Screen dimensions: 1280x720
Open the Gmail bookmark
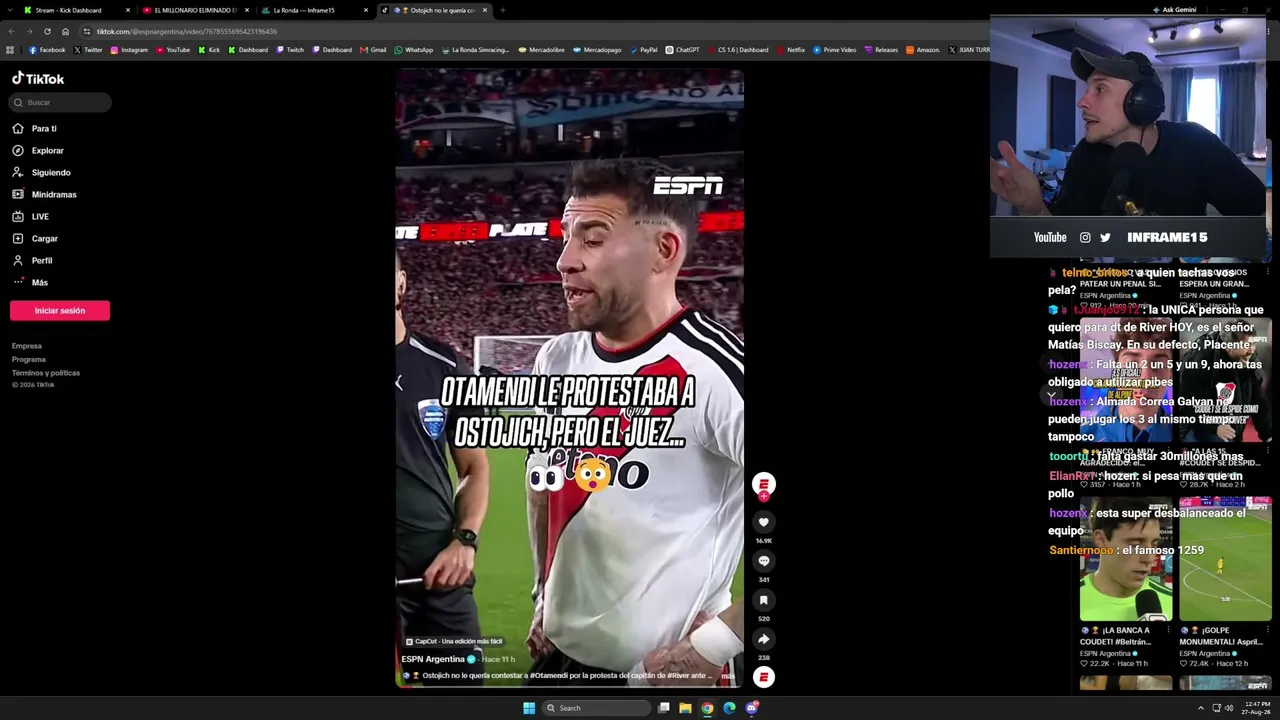[373, 50]
